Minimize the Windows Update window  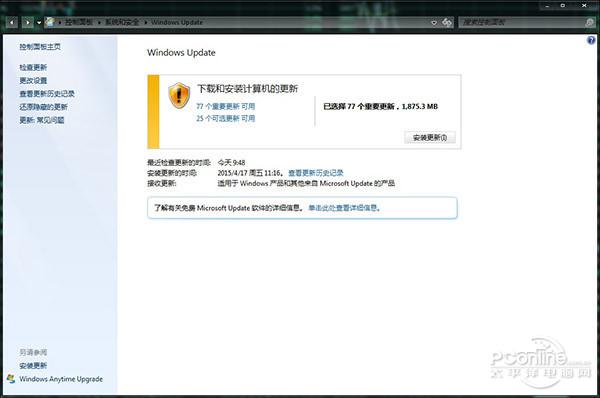tap(547, 6)
